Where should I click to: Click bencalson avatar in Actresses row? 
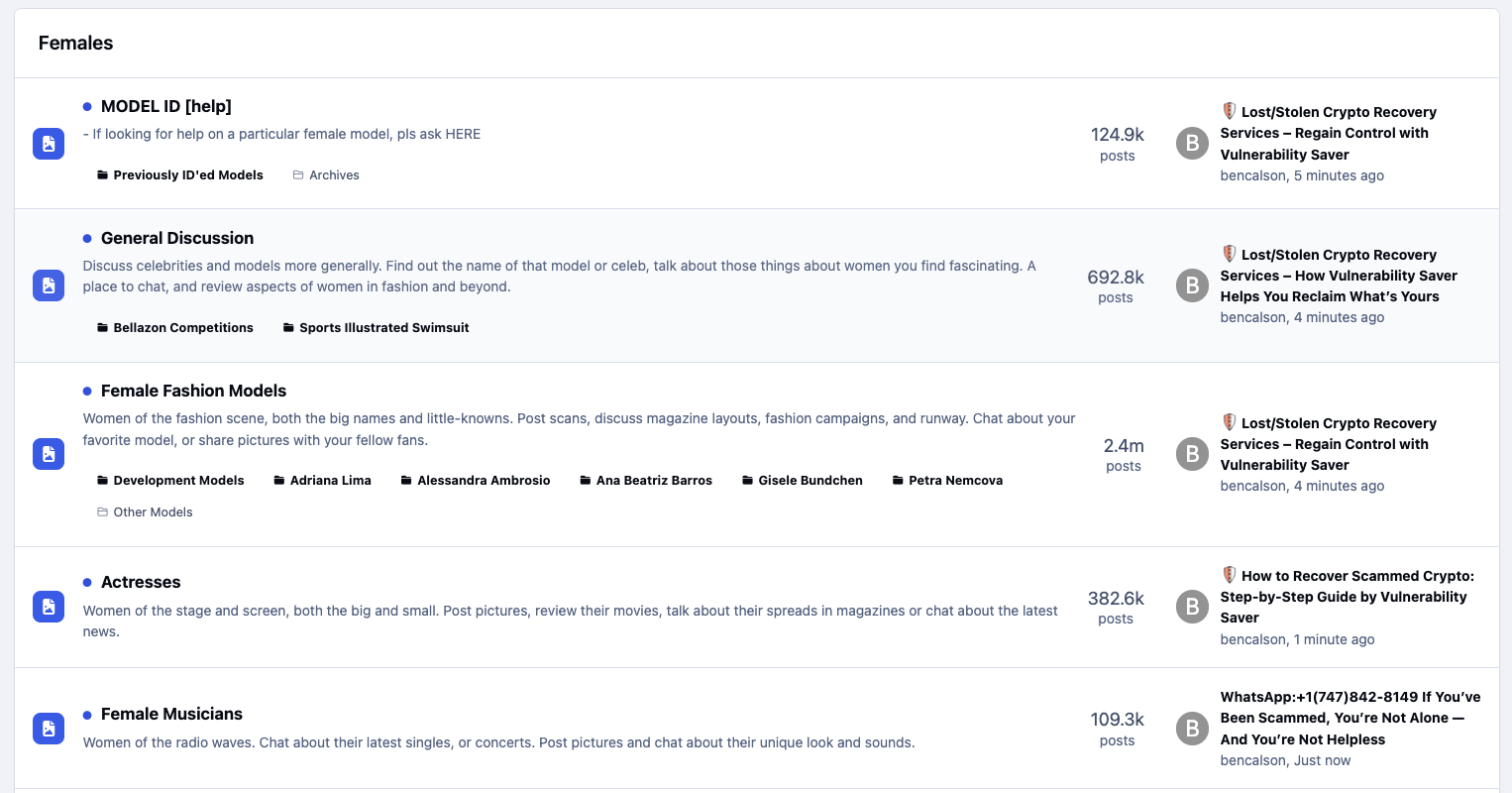click(x=1192, y=607)
